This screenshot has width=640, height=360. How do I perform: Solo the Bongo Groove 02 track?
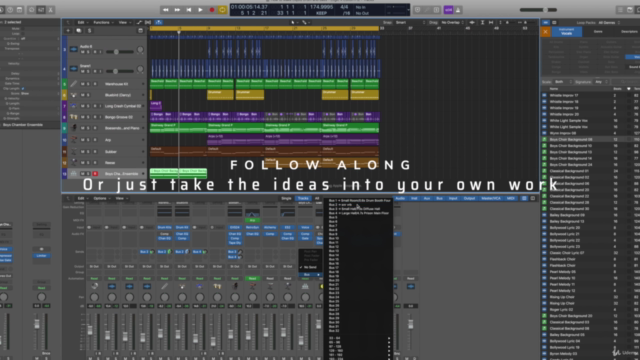tap(88, 117)
